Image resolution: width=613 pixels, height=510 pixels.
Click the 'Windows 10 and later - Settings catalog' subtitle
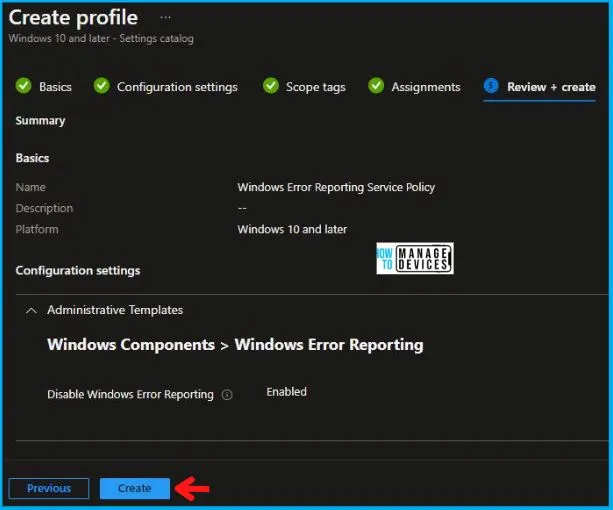click(101, 38)
